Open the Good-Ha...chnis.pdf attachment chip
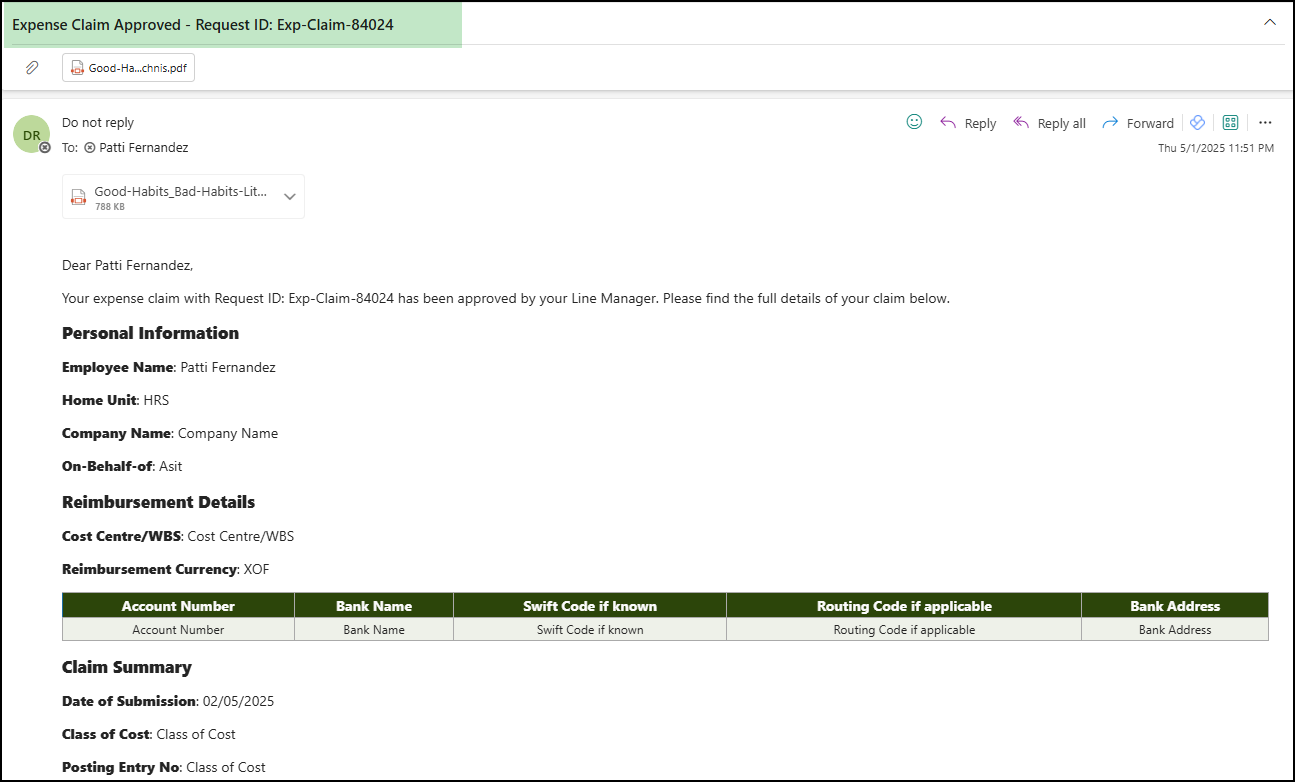Image resolution: width=1295 pixels, height=782 pixels. click(128, 67)
